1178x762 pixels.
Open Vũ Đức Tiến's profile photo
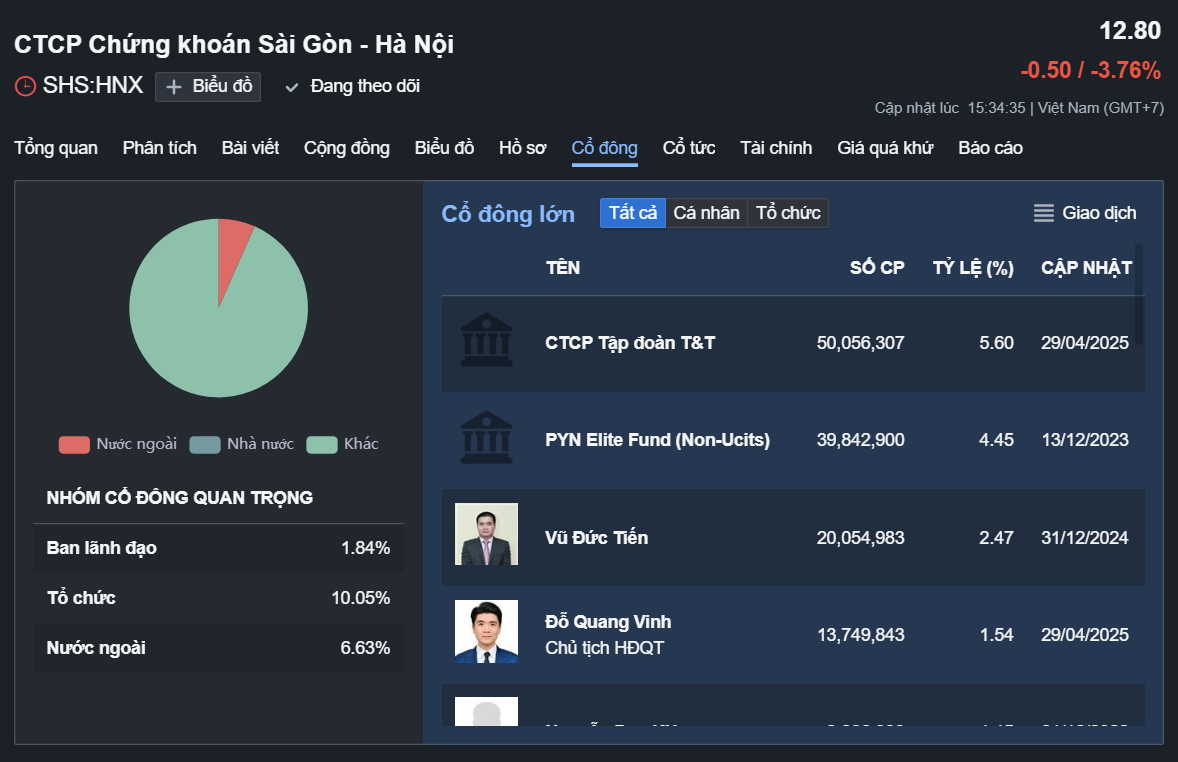point(486,535)
